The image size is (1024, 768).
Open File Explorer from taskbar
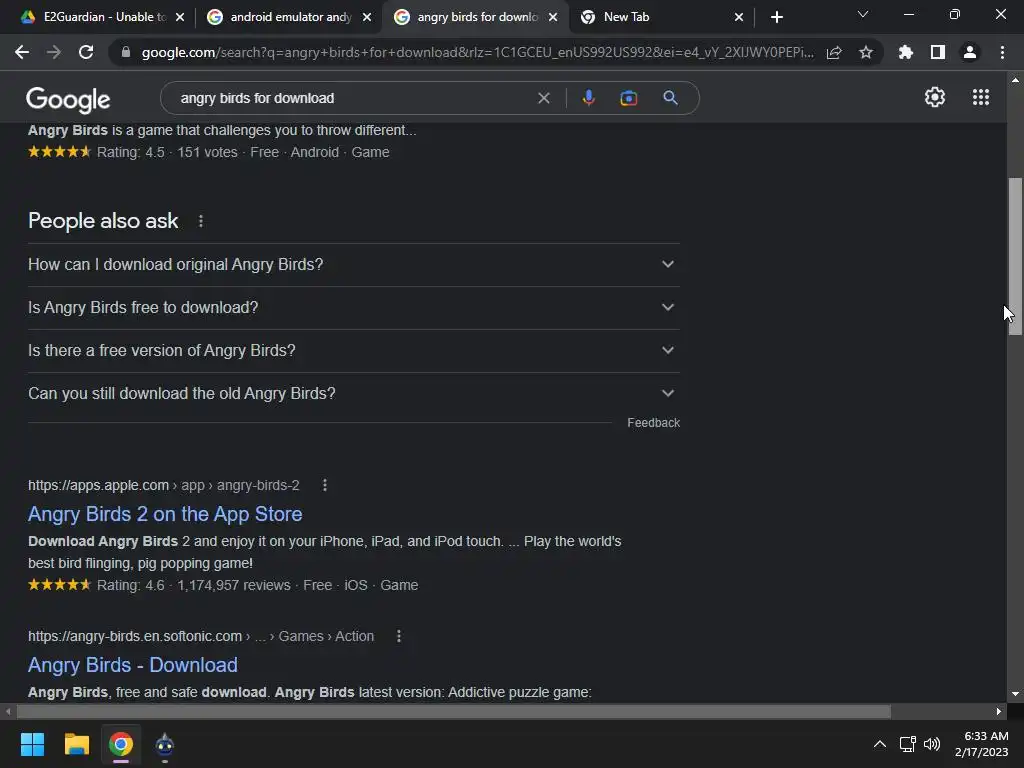76,744
